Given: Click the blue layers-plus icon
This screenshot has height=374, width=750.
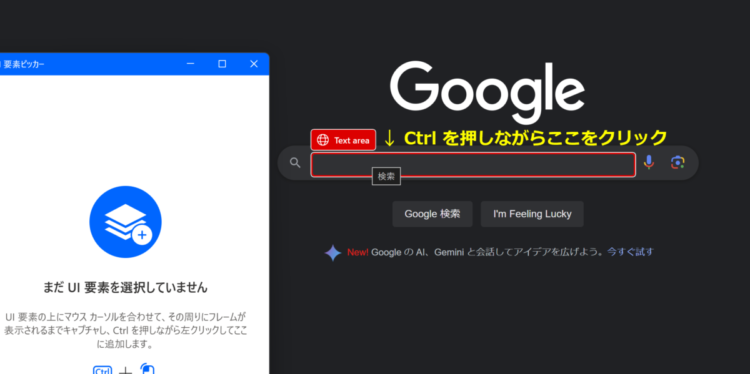Looking at the screenshot, I should [125, 222].
